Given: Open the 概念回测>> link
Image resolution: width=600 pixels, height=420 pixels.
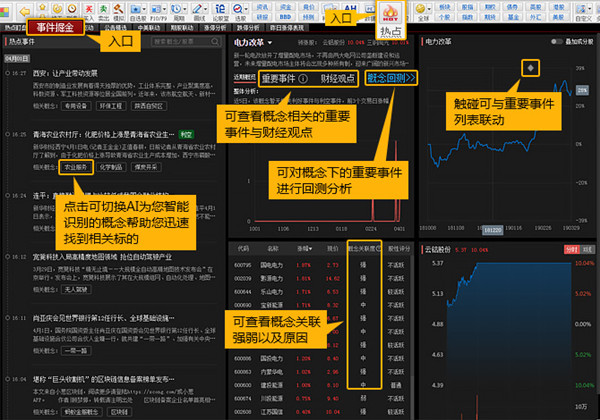Looking at the screenshot, I should 391,78.
